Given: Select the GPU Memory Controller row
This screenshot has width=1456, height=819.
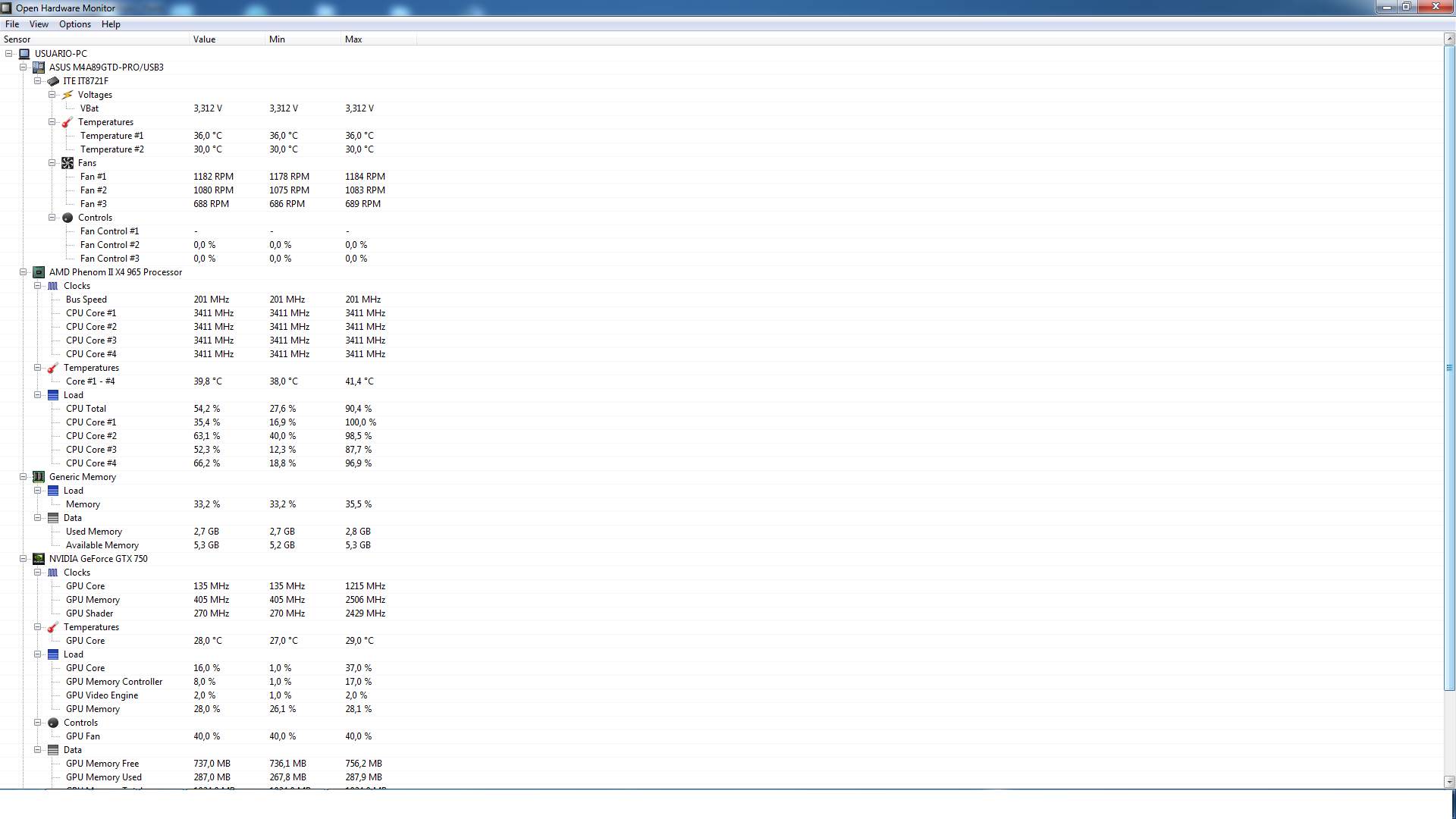Looking at the screenshot, I should pyautogui.click(x=721, y=682).
